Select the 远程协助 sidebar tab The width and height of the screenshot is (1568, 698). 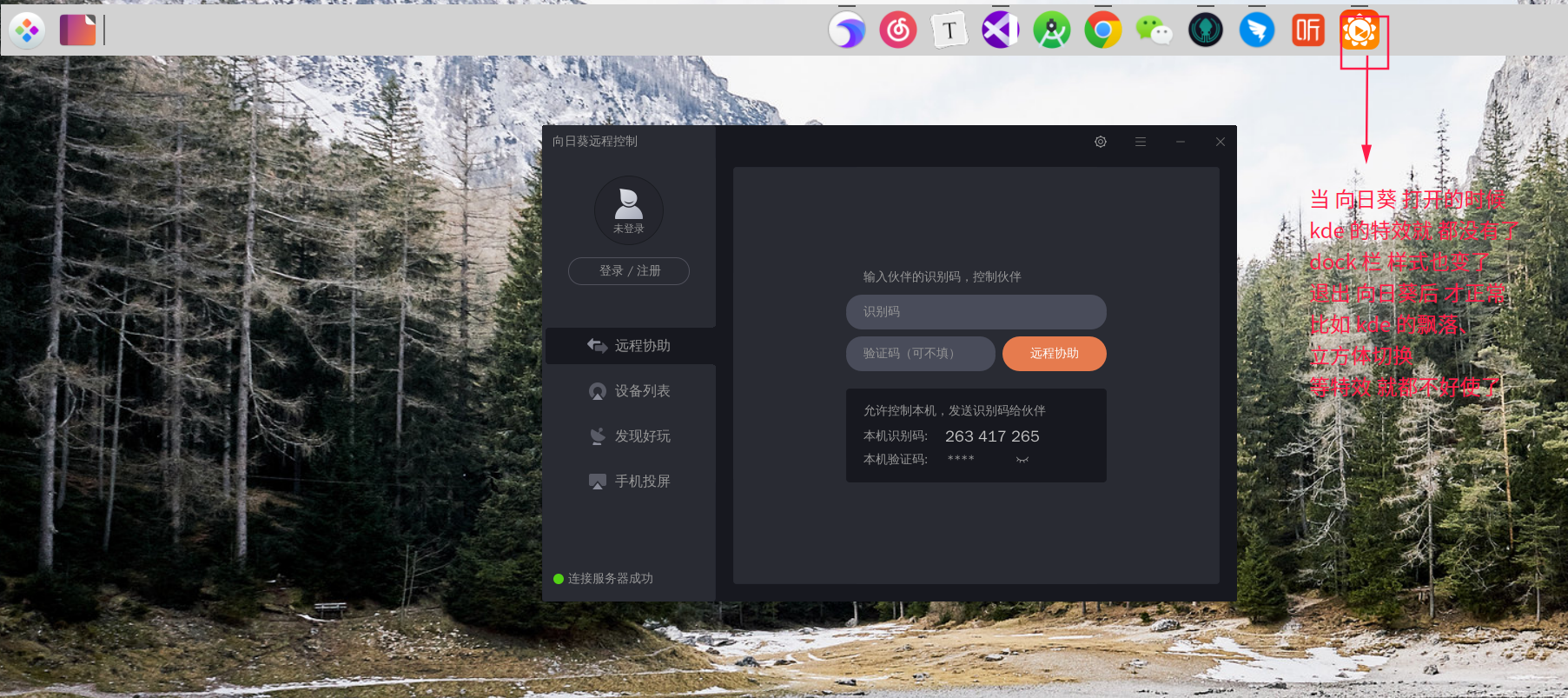pyautogui.click(x=631, y=346)
